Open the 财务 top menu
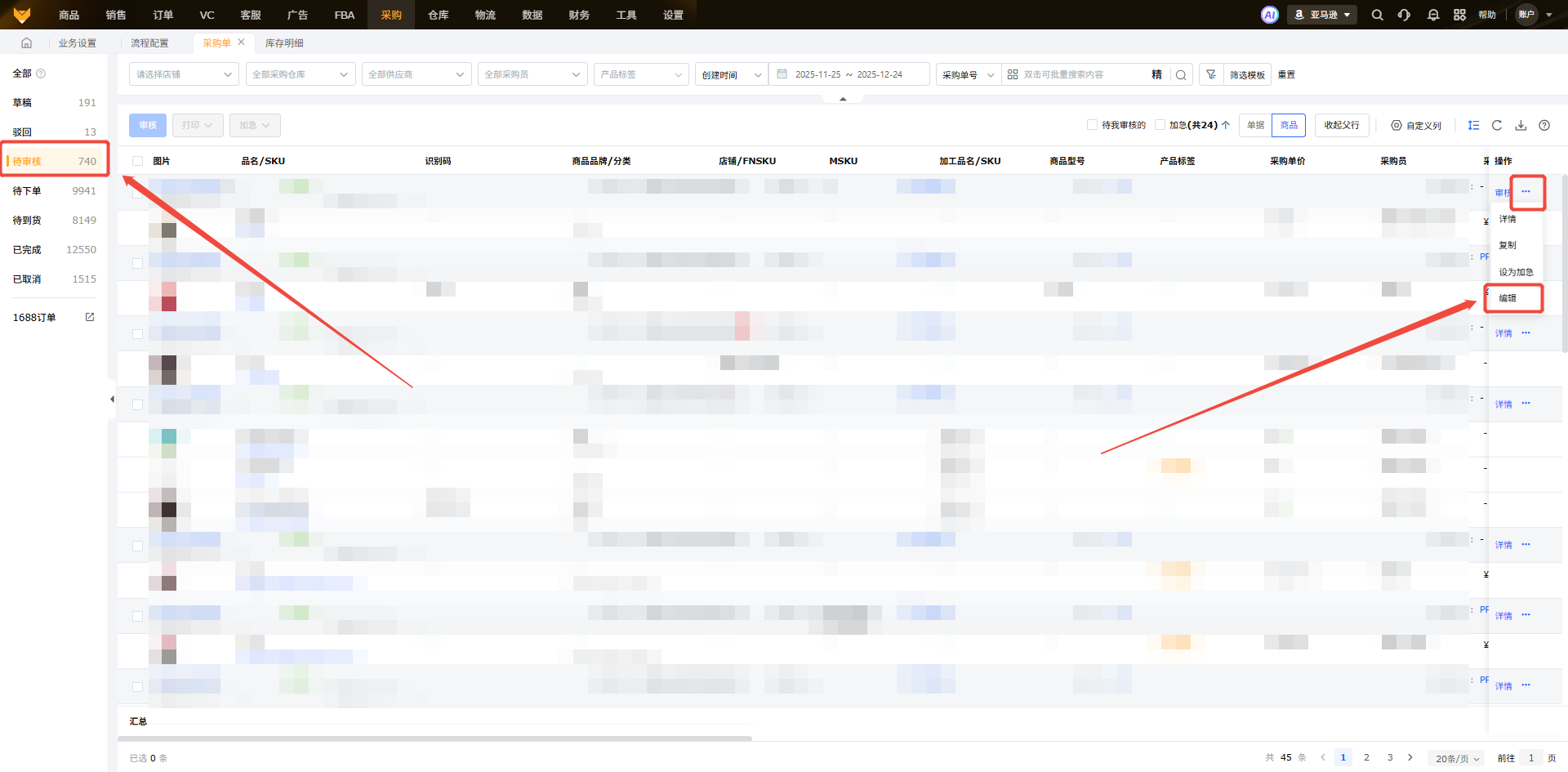Screen dimensions: 1568x772 [x=579, y=15]
